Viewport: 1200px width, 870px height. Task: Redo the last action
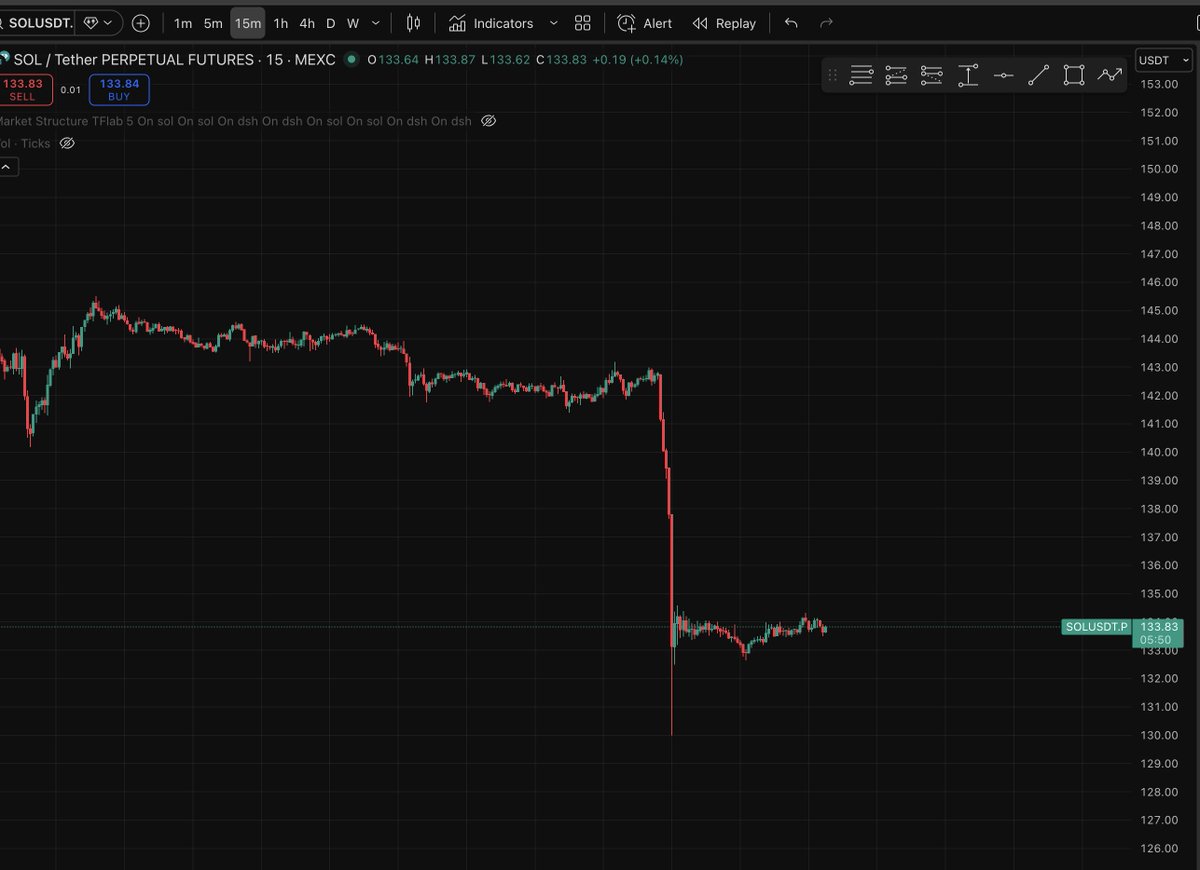coord(826,23)
